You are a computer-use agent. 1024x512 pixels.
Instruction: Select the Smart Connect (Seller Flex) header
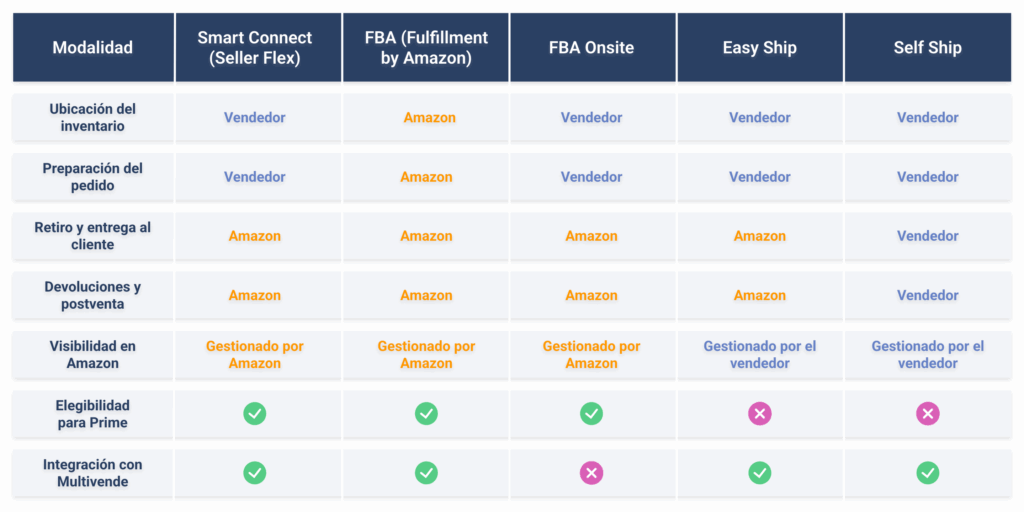(258, 48)
